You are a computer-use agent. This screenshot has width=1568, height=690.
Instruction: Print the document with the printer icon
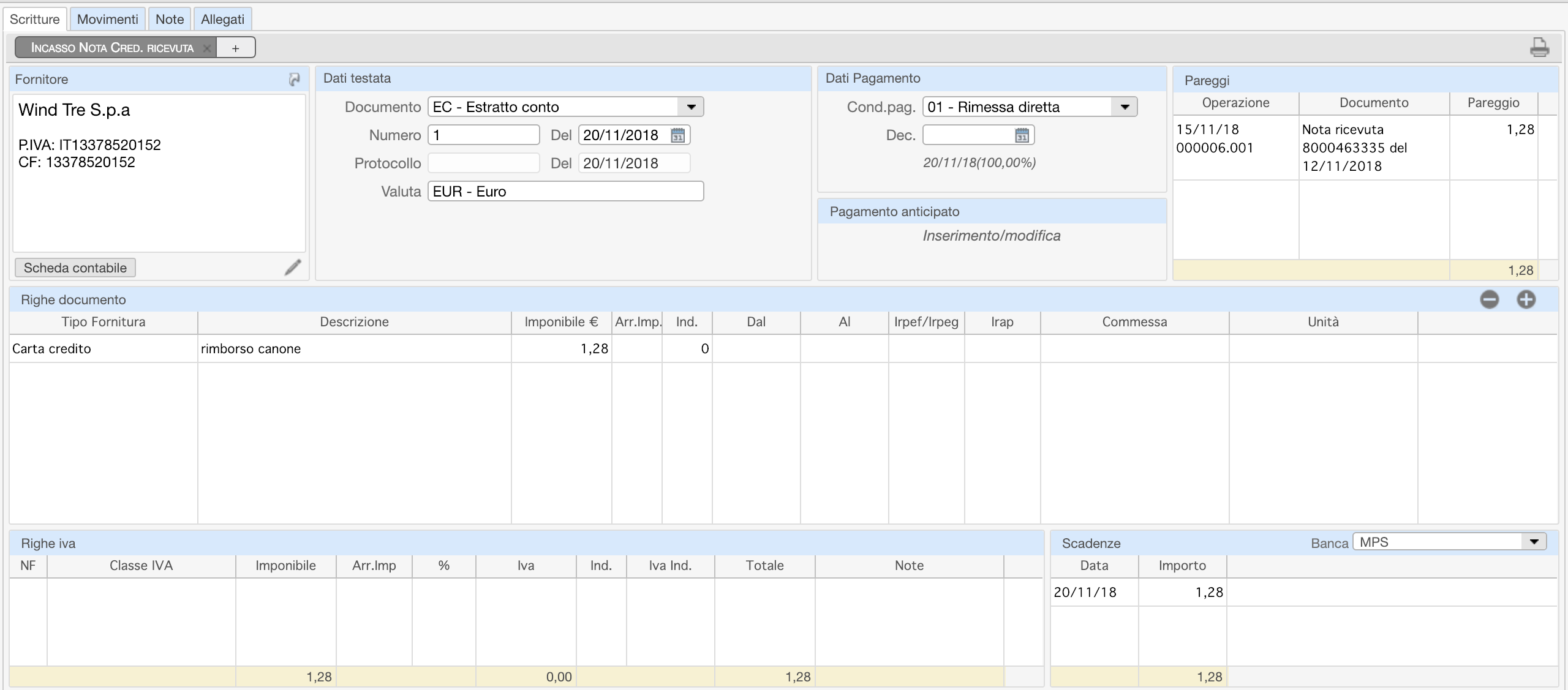1539,47
